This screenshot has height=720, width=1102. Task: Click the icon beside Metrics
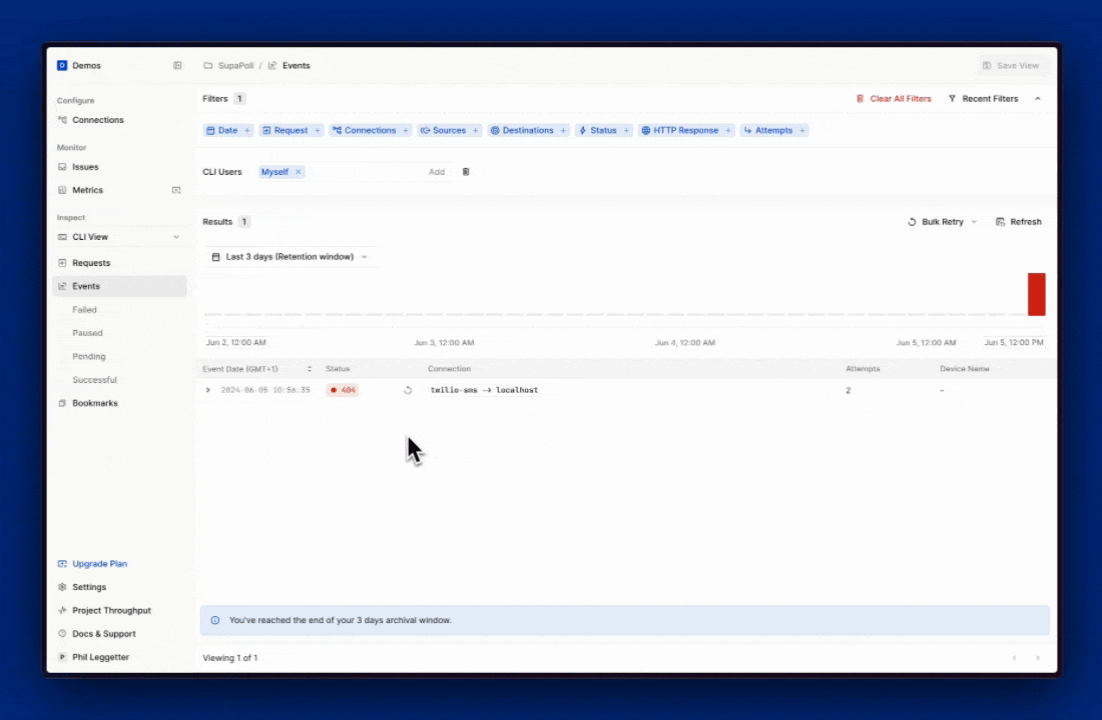point(176,191)
